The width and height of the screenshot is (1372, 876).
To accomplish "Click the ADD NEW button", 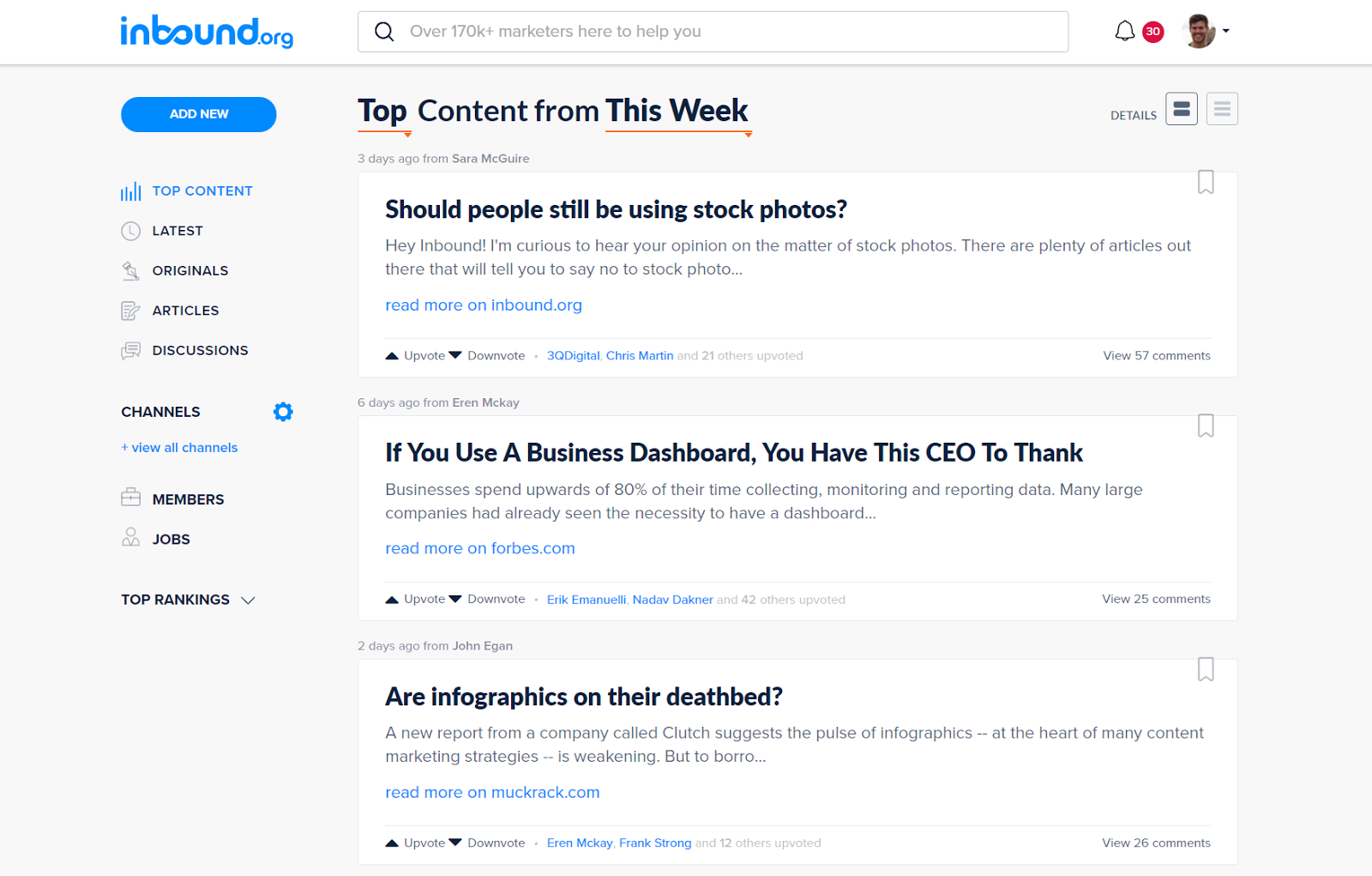I will point(199,114).
